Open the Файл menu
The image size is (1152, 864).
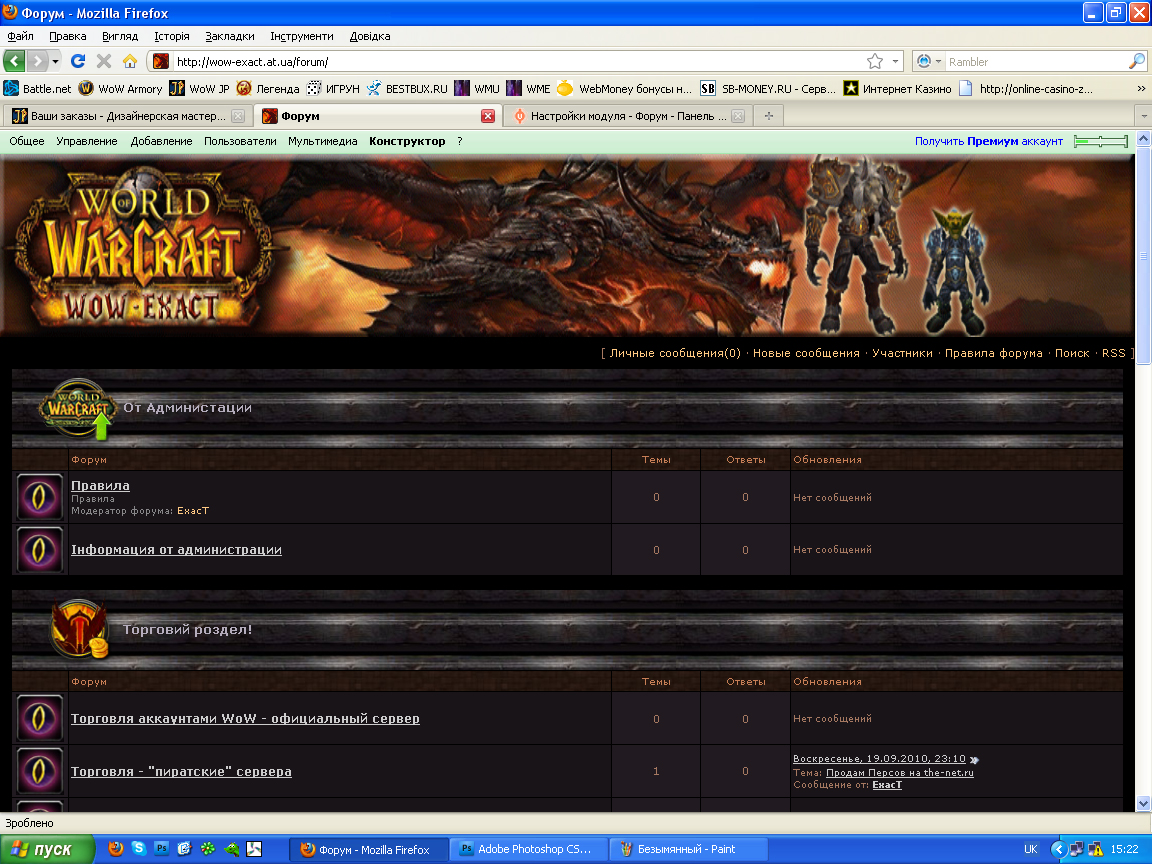[x=21, y=36]
